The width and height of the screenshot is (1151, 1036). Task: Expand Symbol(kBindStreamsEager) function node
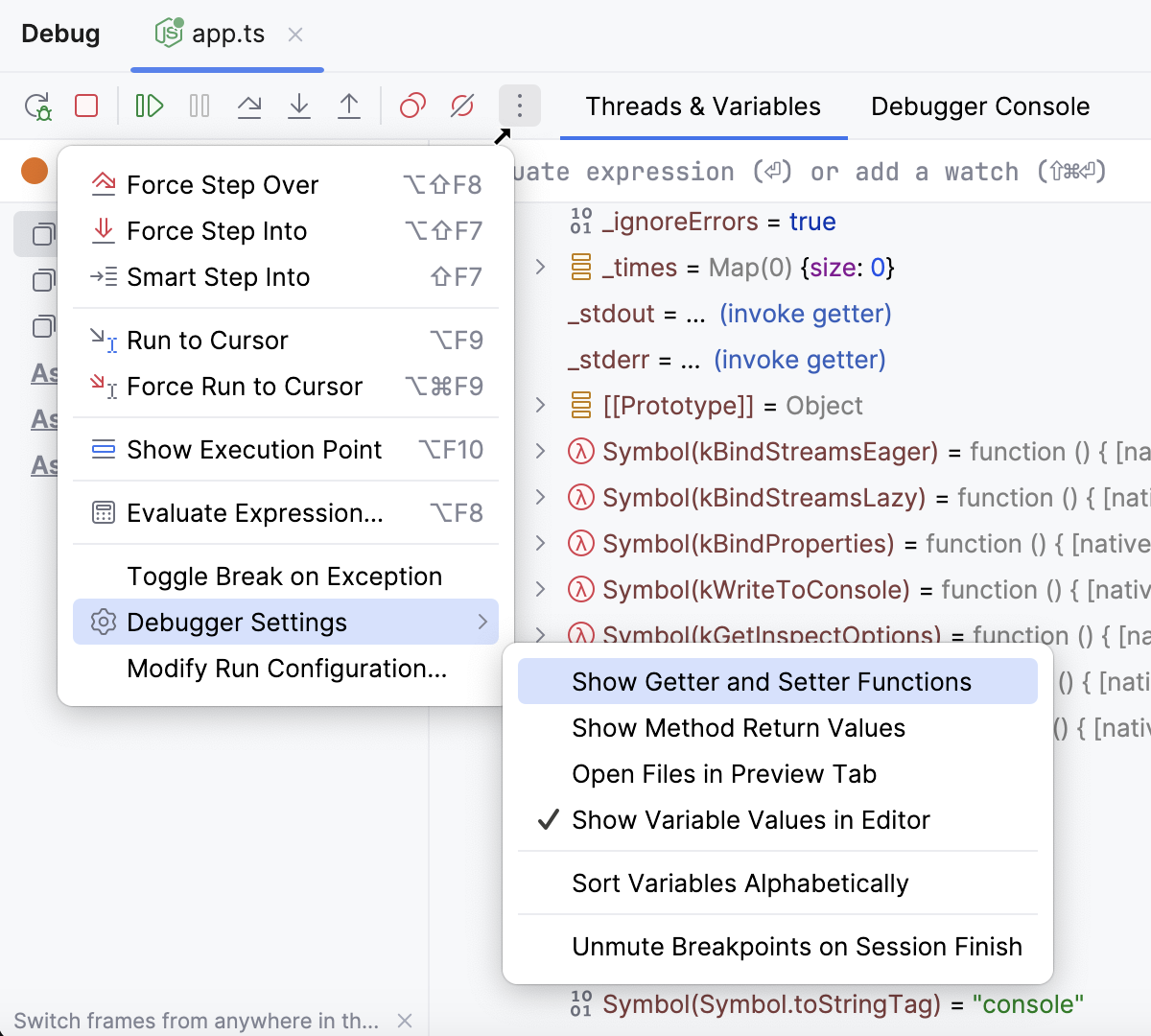[541, 452]
